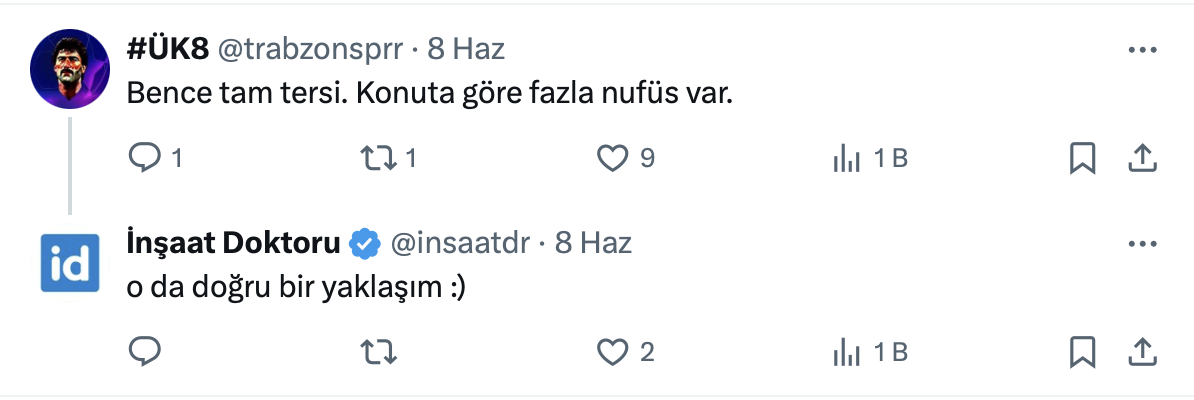
Task: Share İnşaat Doktoru's reply
Action: [1142, 351]
